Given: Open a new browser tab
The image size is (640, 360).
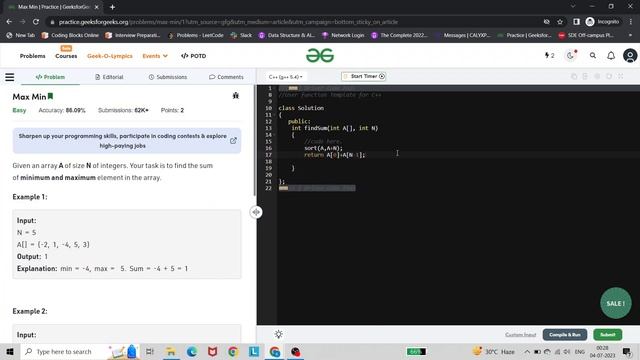Looking at the screenshot, I should coord(112,7).
